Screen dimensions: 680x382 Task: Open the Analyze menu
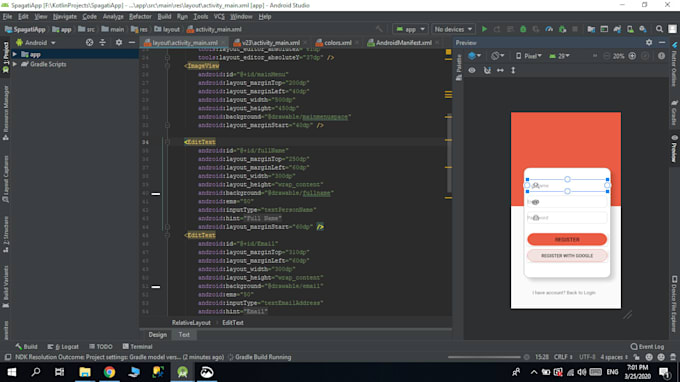(113, 16)
